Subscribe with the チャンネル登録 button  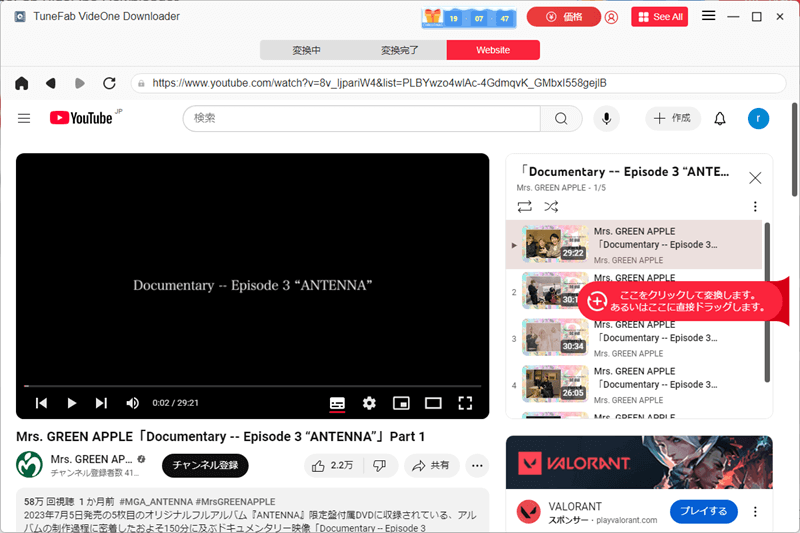tap(205, 465)
